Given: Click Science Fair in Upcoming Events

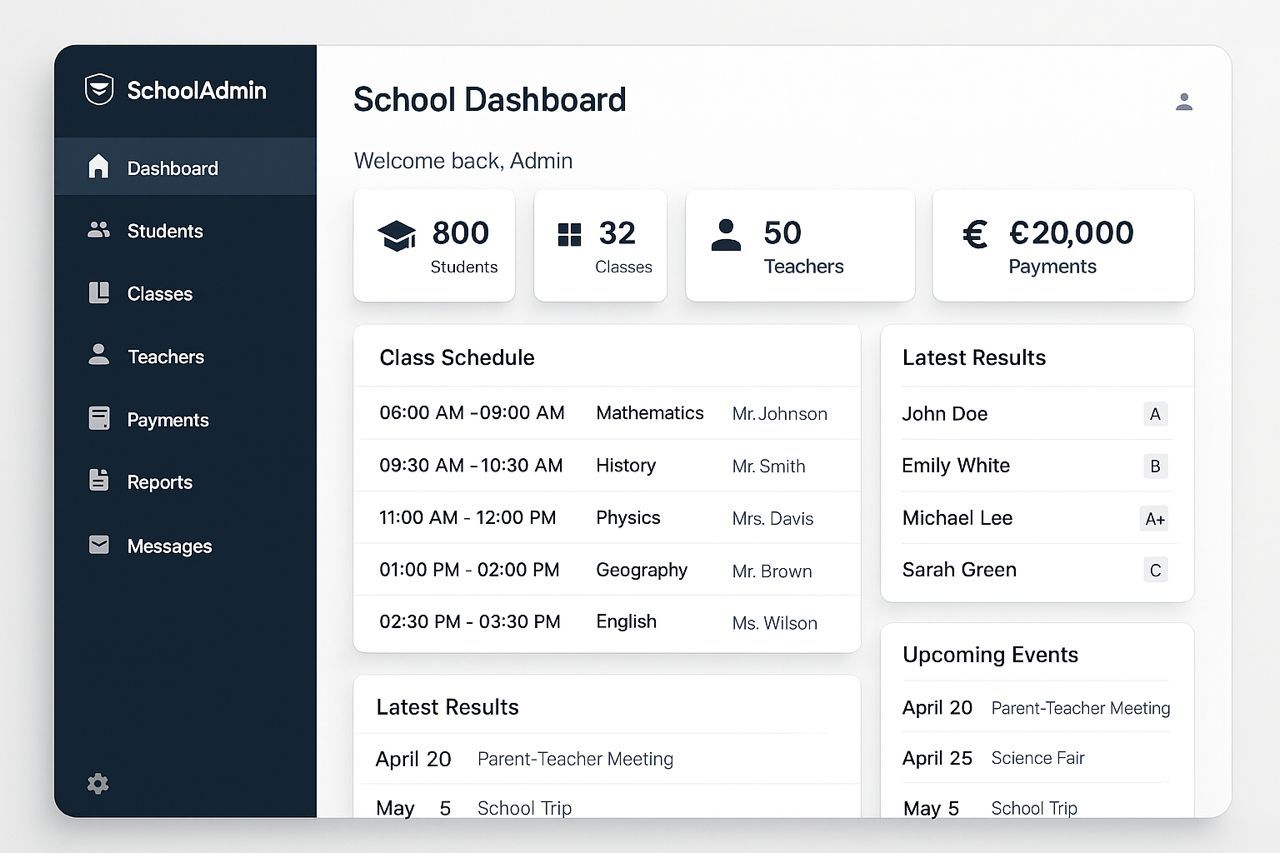Looking at the screenshot, I should coord(1038,758).
